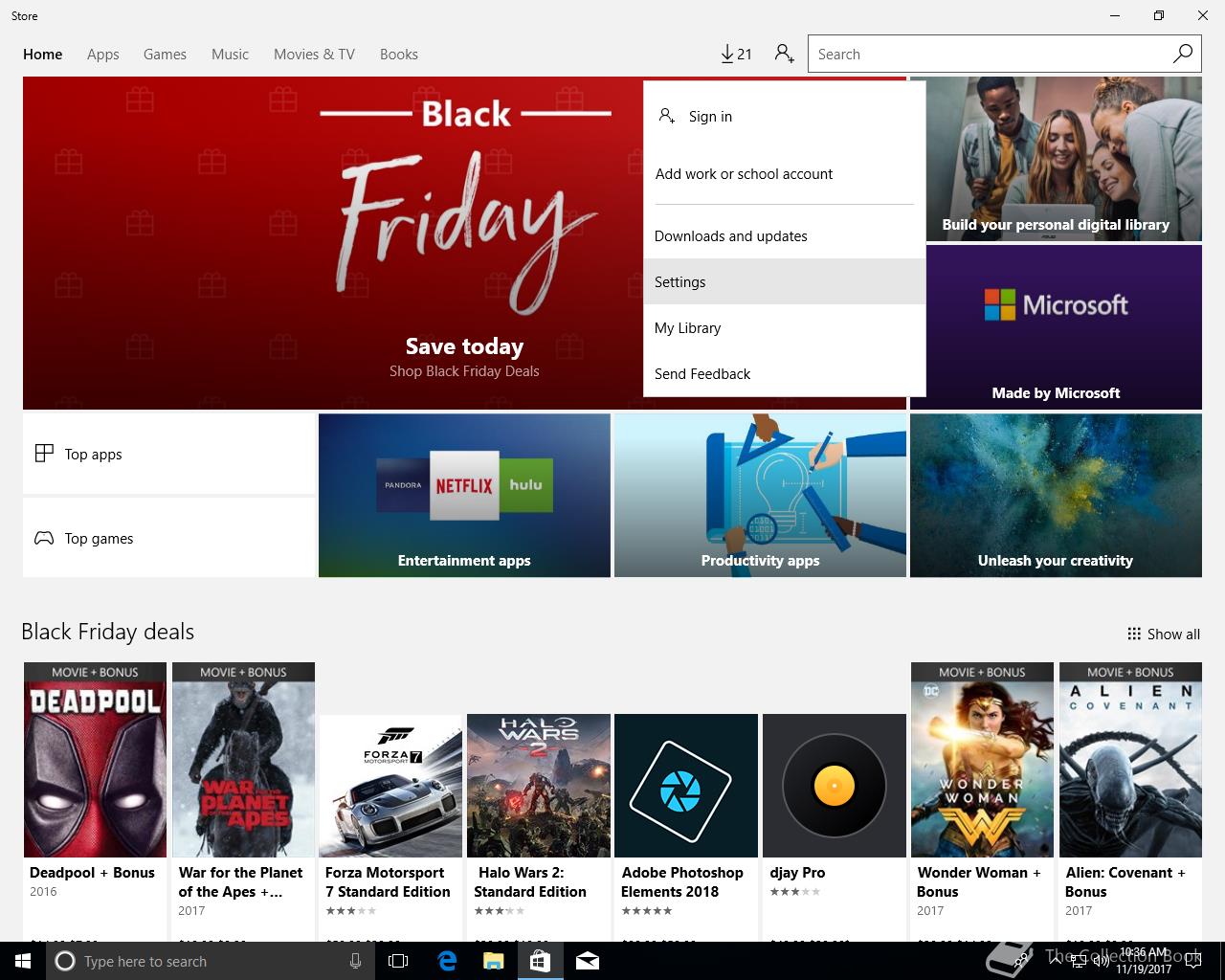Switch to the Home tab
The image size is (1225, 980).
[x=43, y=54]
